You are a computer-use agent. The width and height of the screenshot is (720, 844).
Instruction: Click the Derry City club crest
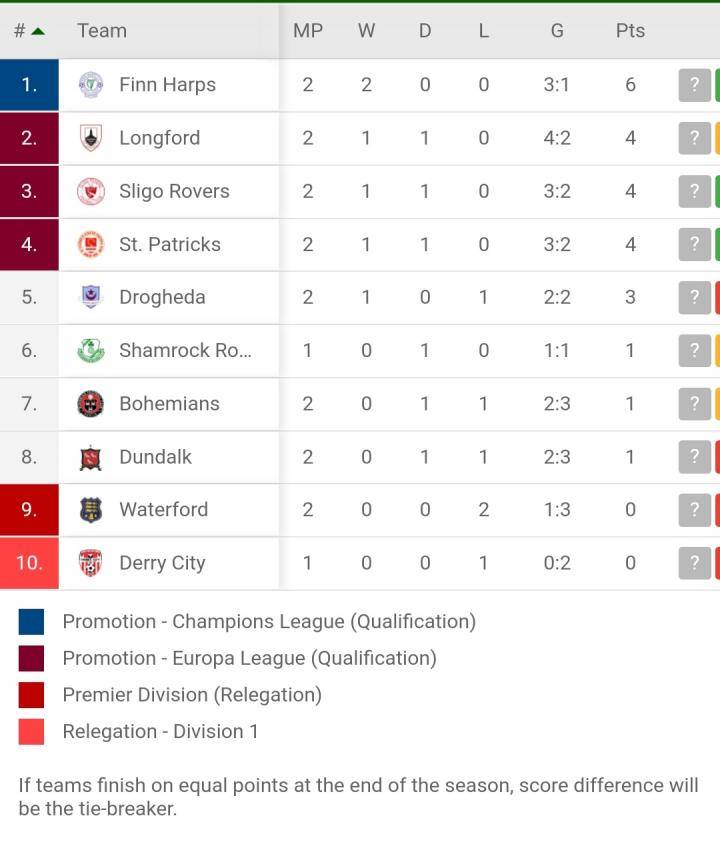point(91,563)
